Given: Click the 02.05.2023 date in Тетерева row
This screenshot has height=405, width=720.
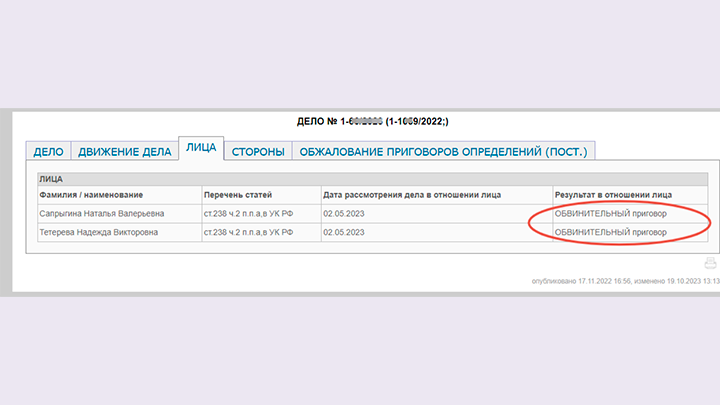Looking at the screenshot, I should pyautogui.click(x=345, y=232).
